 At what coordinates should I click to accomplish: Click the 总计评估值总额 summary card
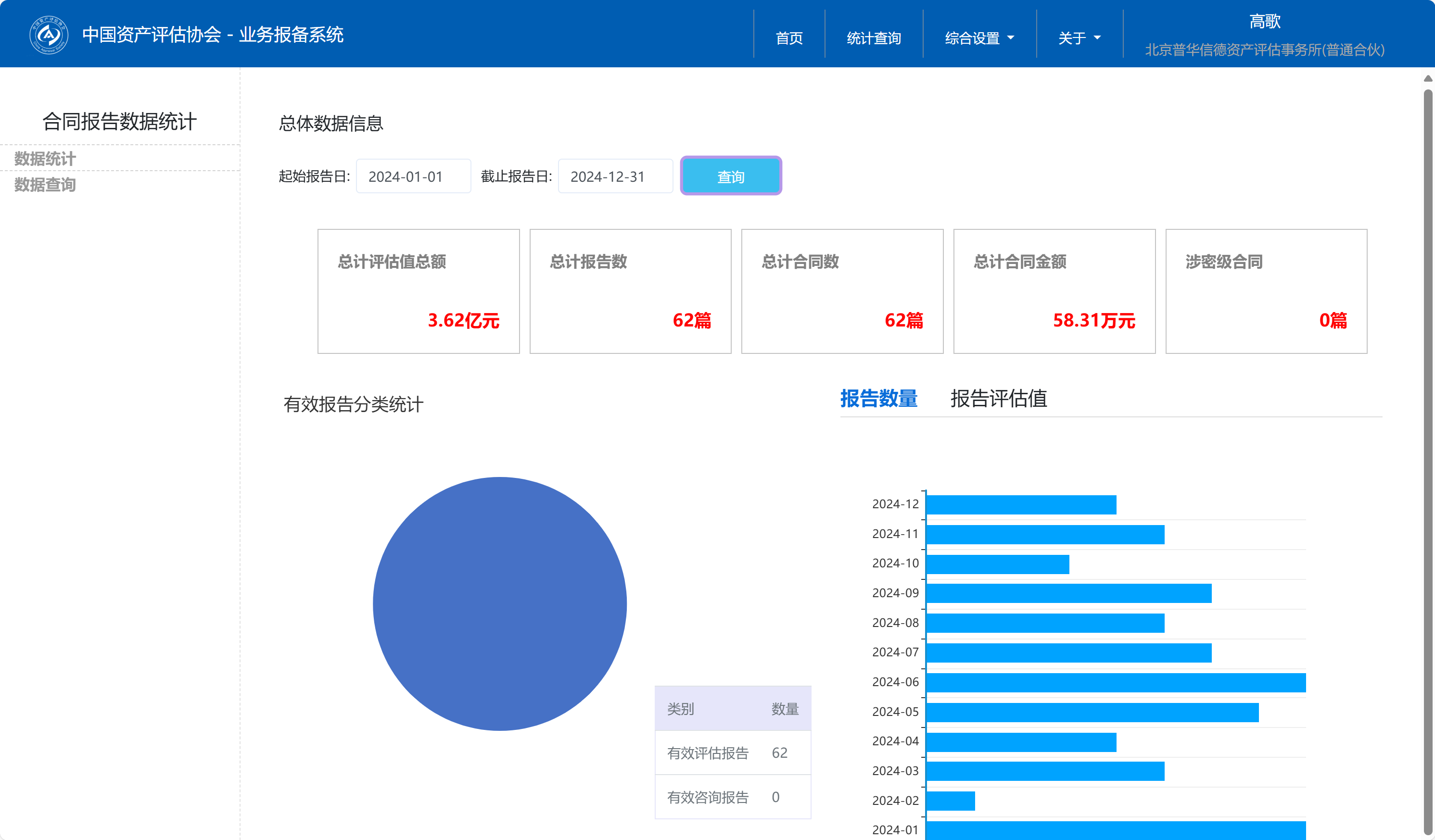(x=418, y=291)
